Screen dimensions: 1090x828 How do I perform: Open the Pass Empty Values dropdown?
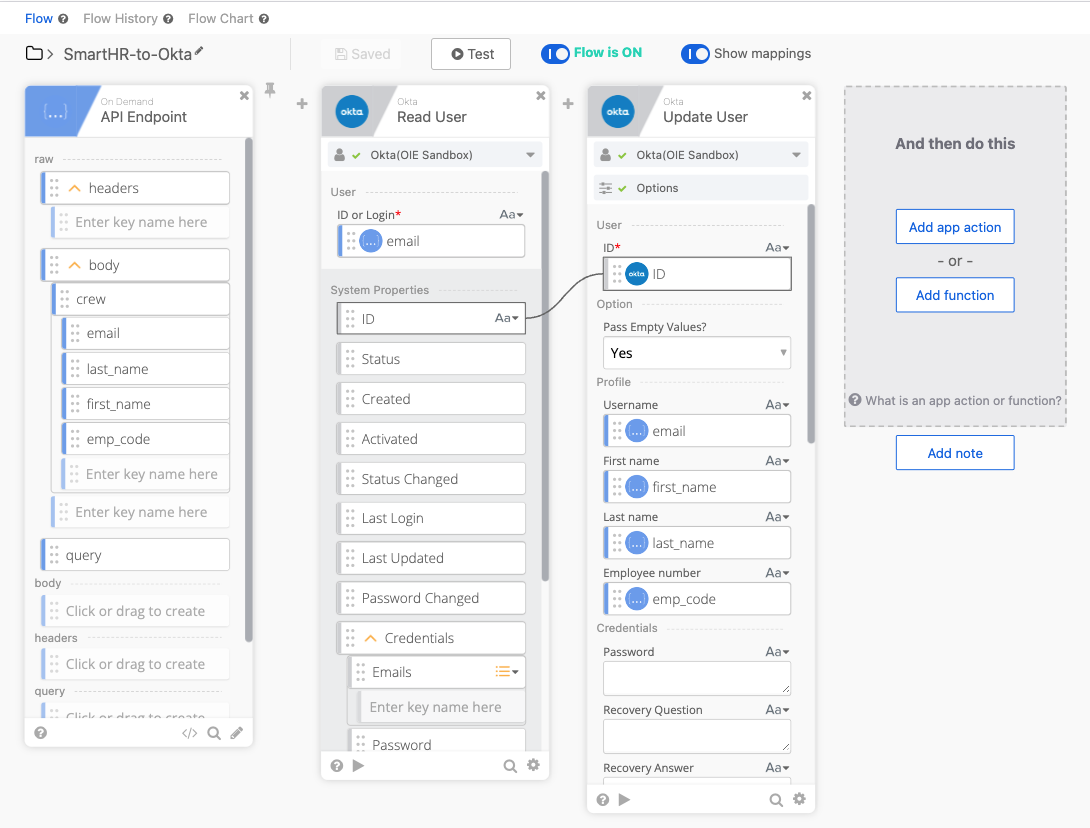click(696, 352)
